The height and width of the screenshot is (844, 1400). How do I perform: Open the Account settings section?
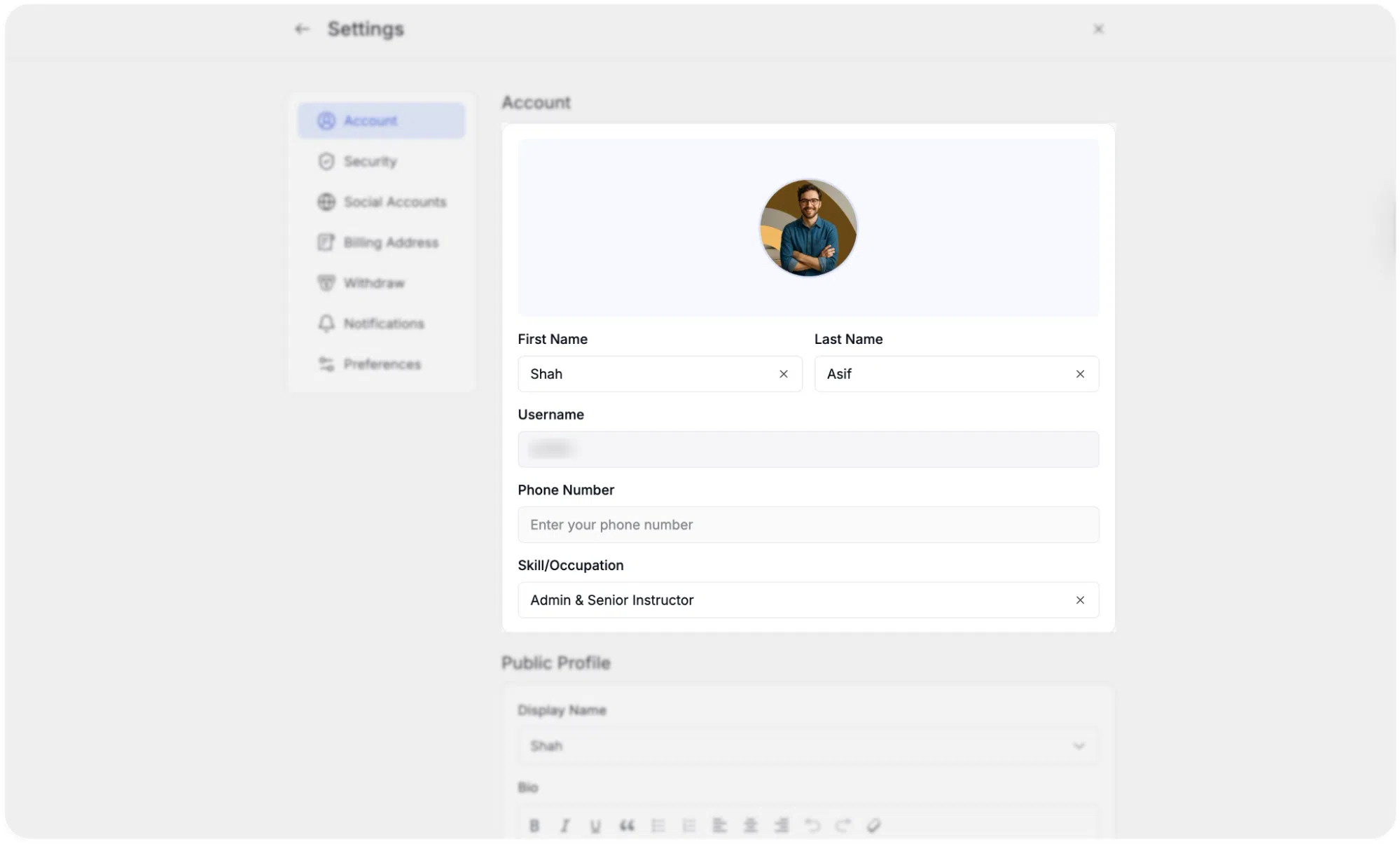(381, 120)
